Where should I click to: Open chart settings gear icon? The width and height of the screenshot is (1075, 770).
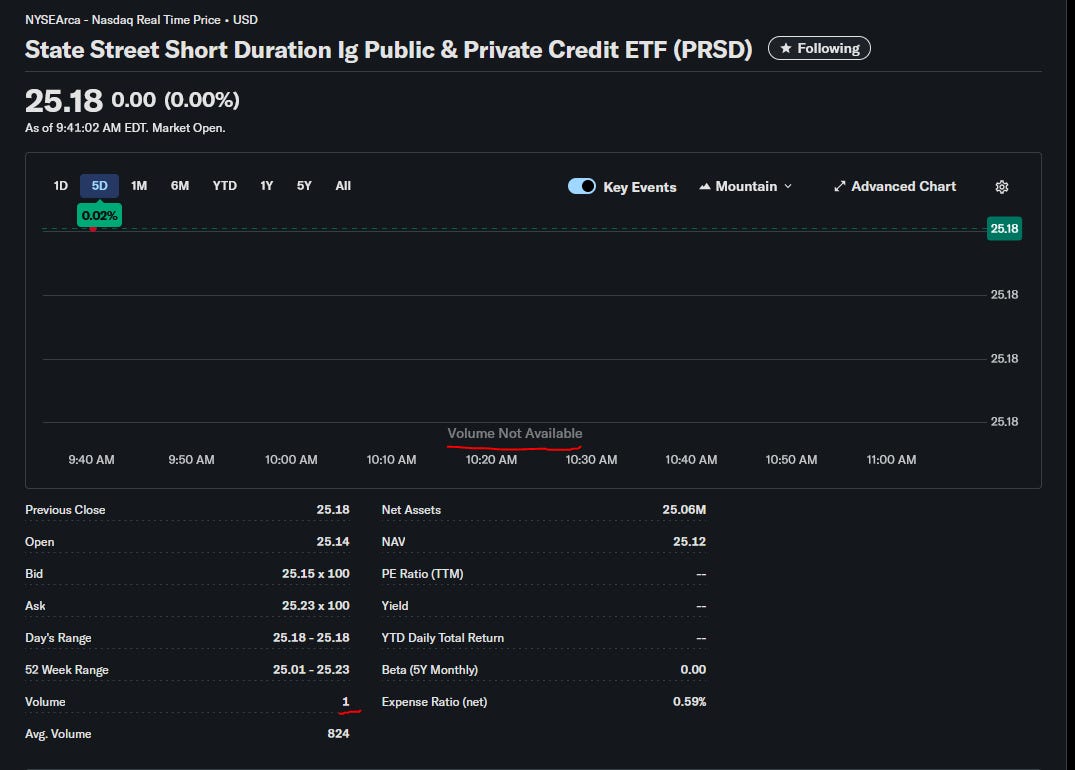point(1002,187)
